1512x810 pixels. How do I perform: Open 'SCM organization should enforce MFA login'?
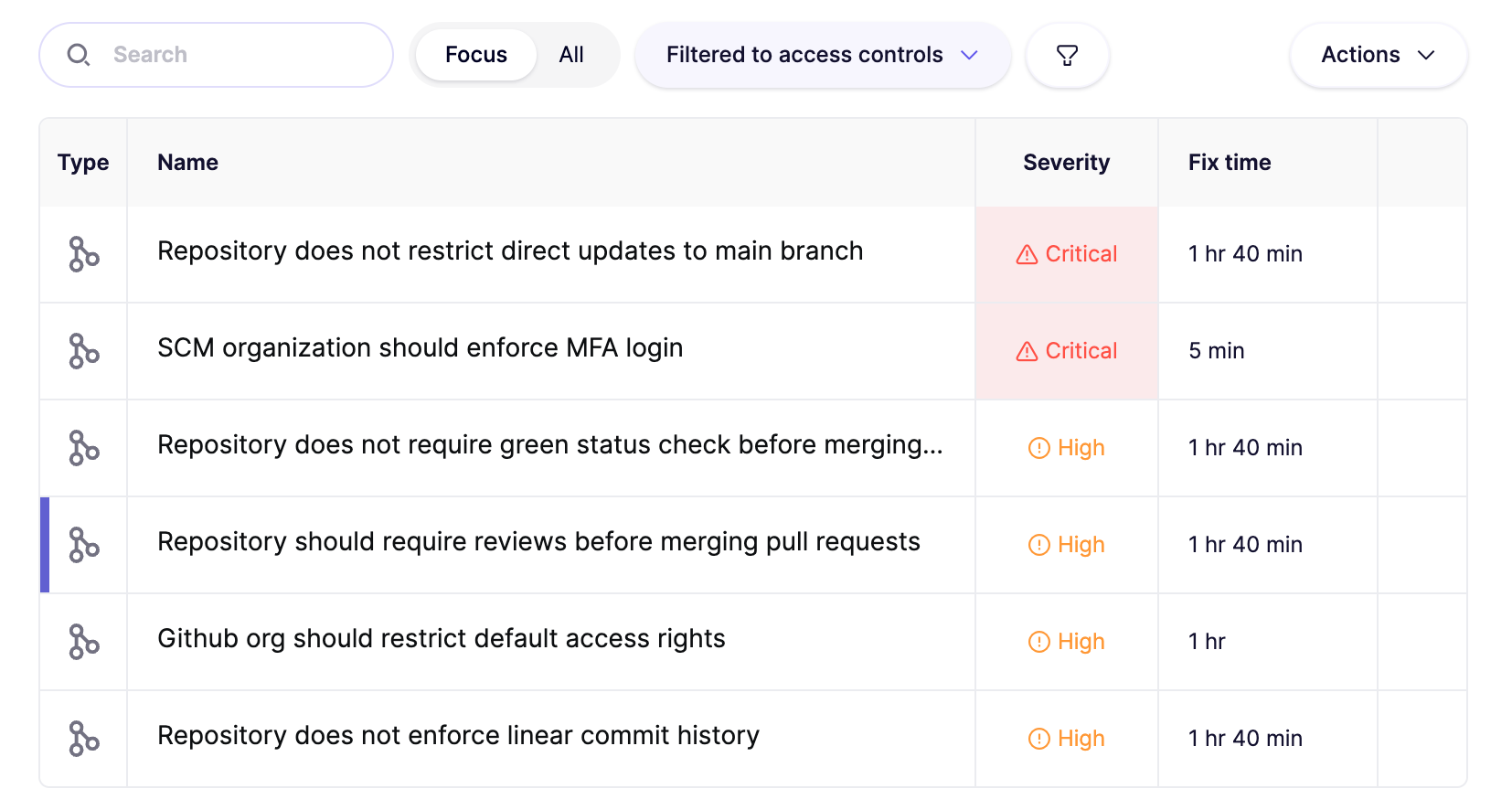[420, 347]
